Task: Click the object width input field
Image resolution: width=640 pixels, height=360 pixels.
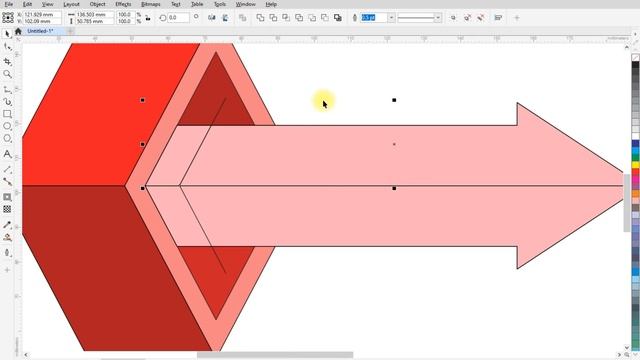Action: [95, 14]
